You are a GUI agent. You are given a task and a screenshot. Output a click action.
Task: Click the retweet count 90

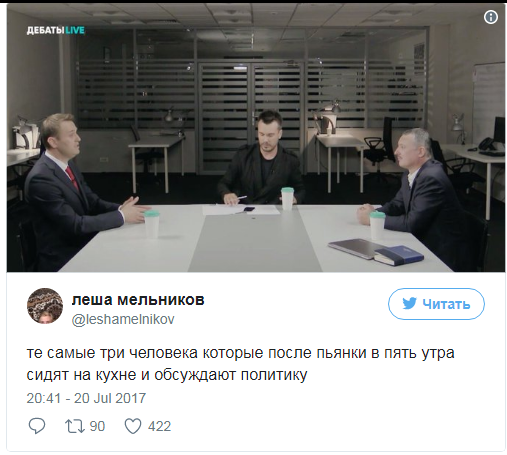coord(97,426)
